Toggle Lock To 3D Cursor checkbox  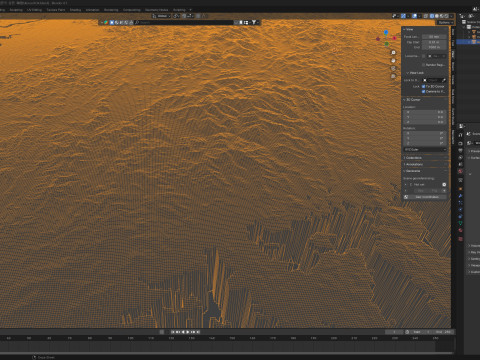pos(423,86)
